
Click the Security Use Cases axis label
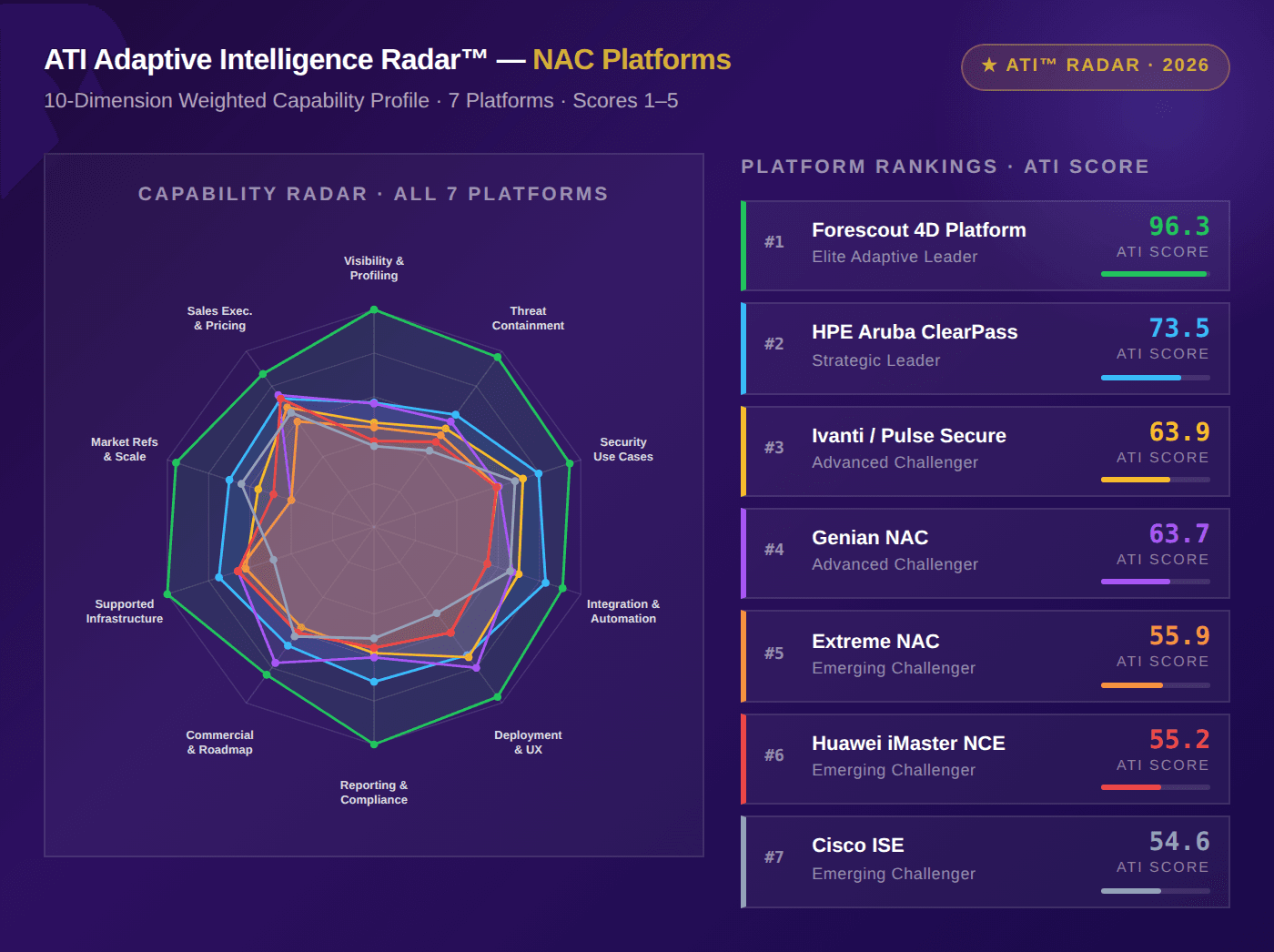pos(623,450)
